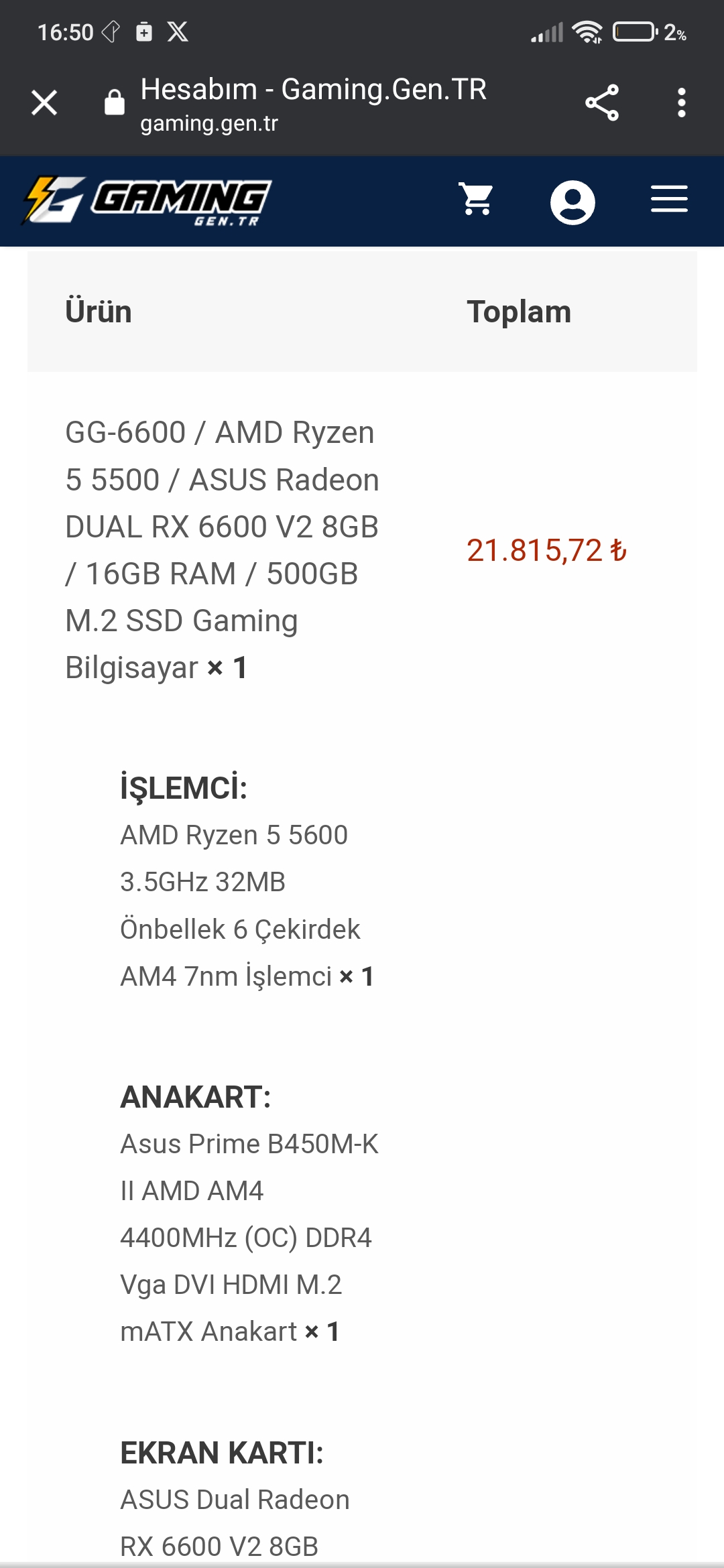
Task: Share this page via share icon
Action: tap(601, 103)
